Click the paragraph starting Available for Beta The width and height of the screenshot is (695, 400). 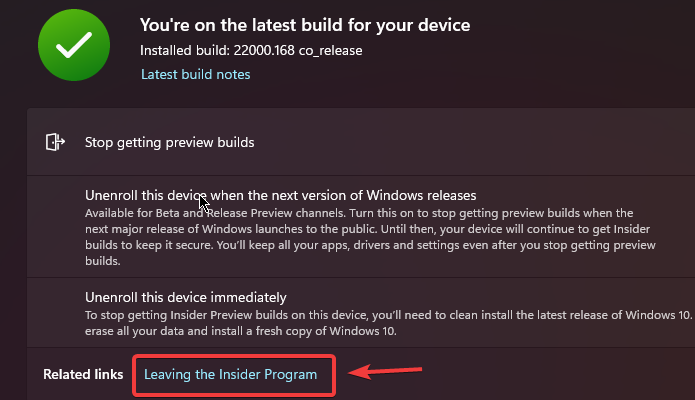pyautogui.click(x=370, y=237)
